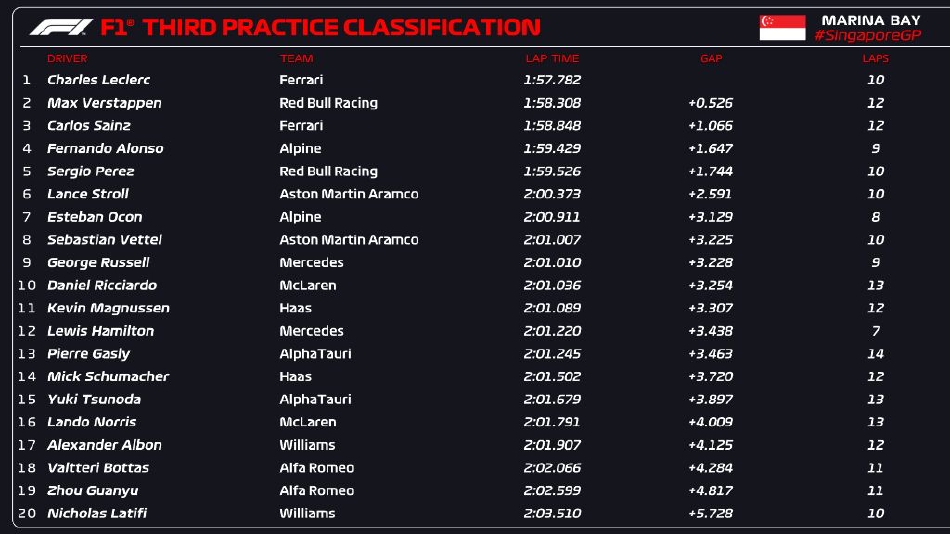Click Valtteri Bottas's lap time 2:02.066
950x534 pixels.
[x=551, y=468]
